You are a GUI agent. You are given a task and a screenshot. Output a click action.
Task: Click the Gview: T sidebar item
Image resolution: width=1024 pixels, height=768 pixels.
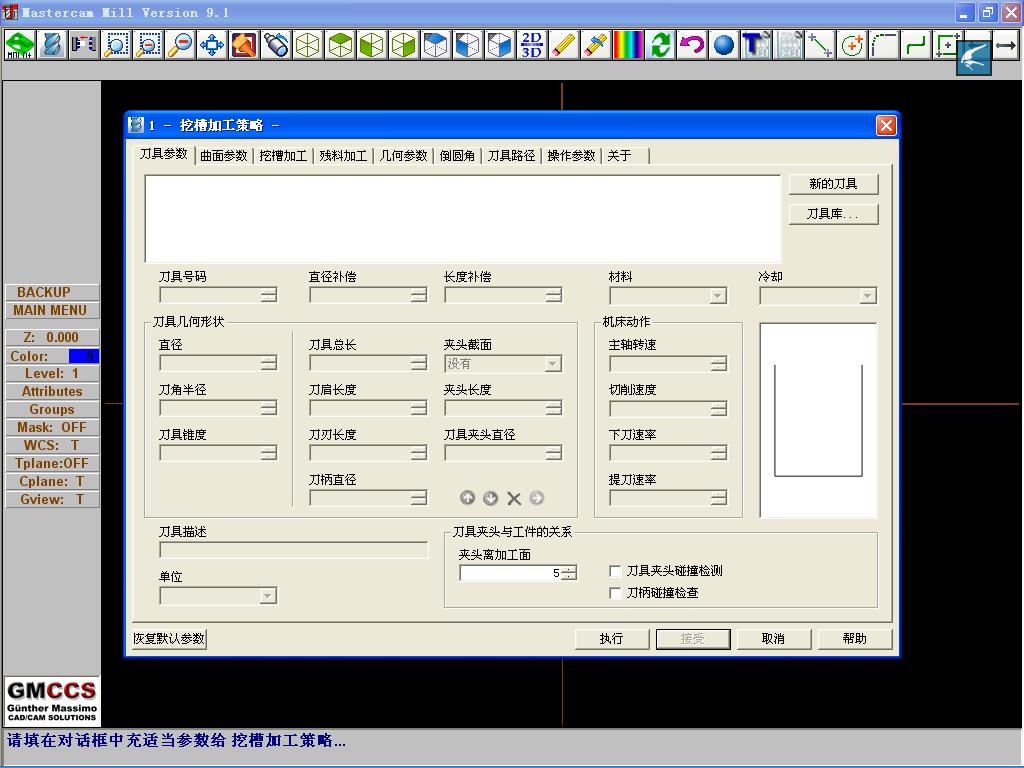pos(52,499)
